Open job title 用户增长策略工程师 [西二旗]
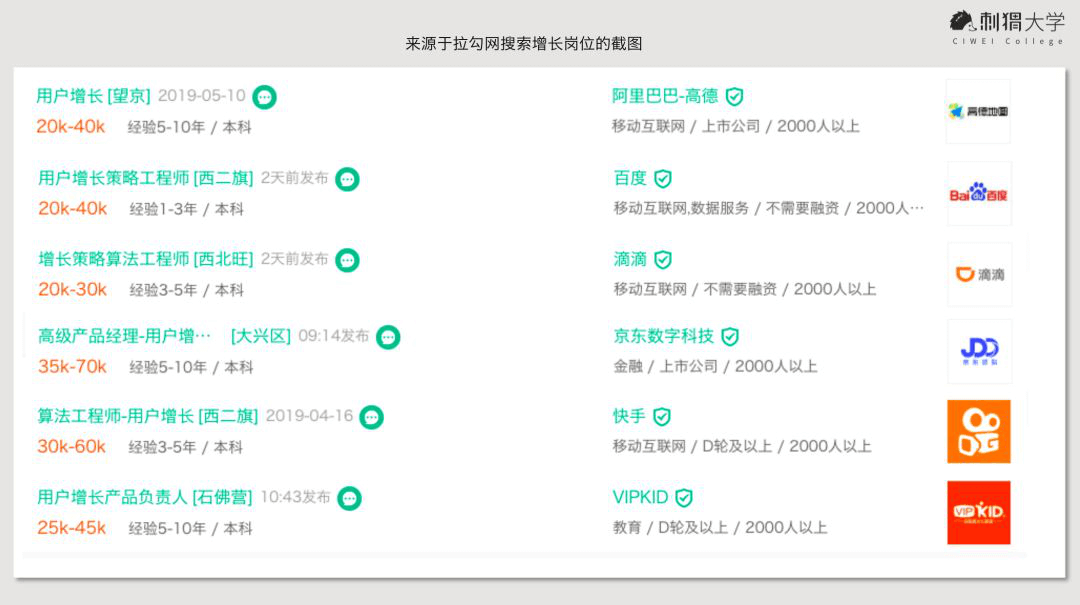The image size is (1080, 605). (145, 178)
